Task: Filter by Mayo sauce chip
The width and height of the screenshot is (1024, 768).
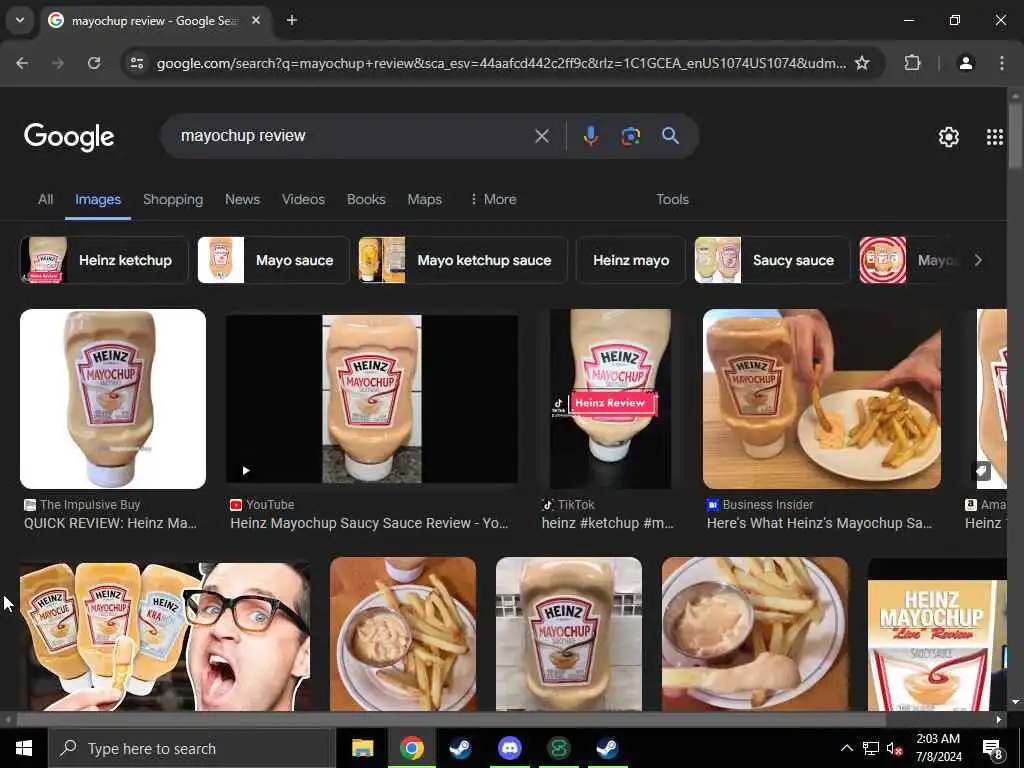Action: [x=273, y=260]
